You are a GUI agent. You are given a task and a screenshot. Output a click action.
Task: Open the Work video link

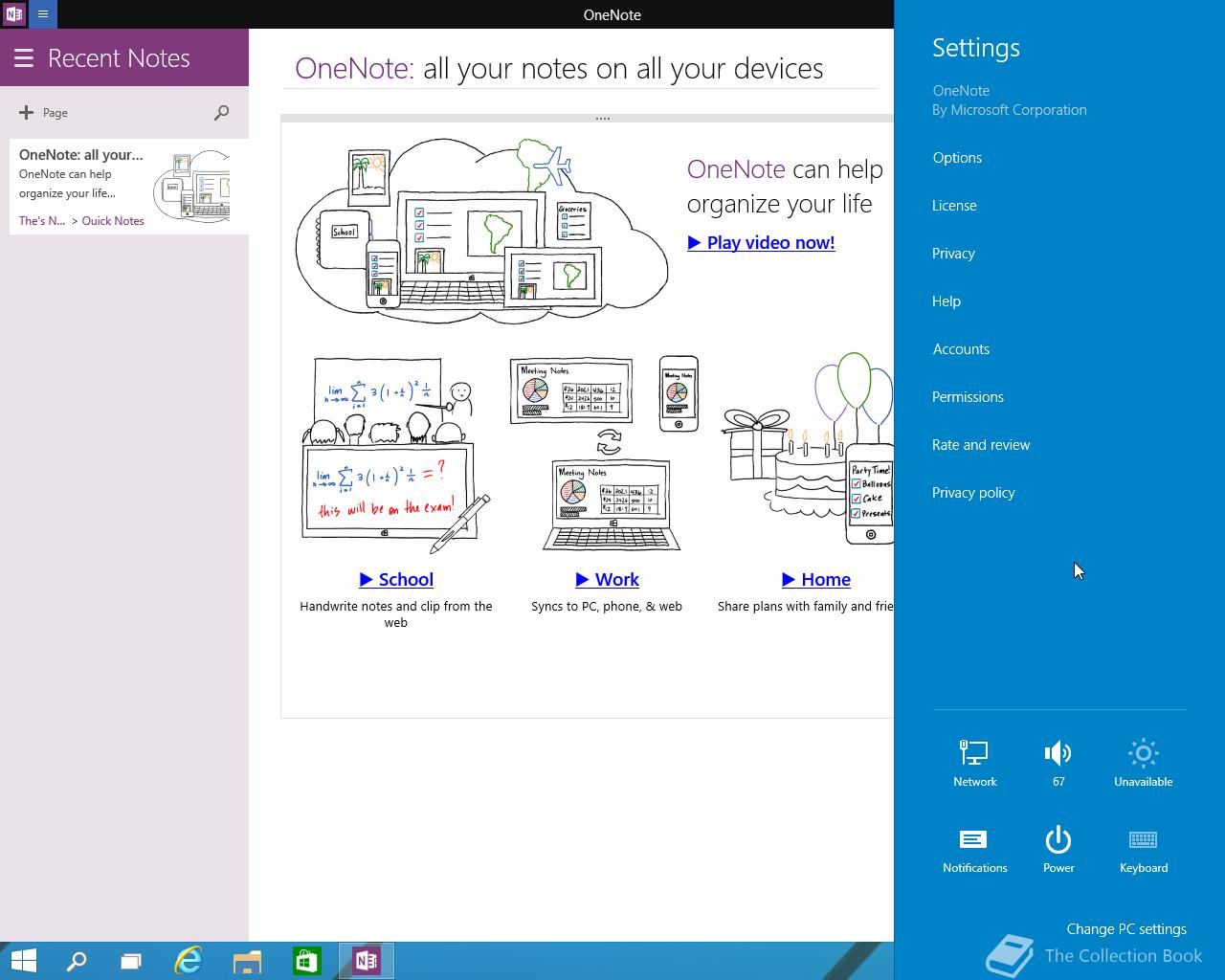[607, 579]
